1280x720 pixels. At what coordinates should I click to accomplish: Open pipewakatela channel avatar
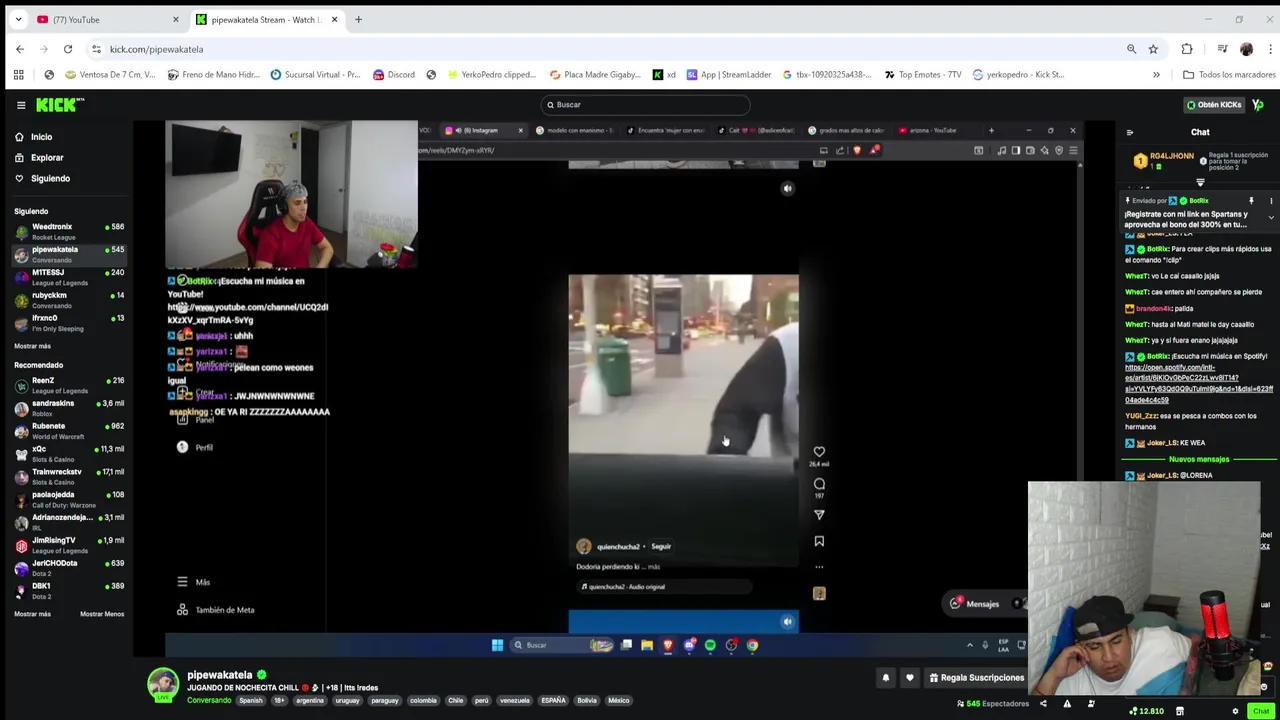pyautogui.click(x=163, y=685)
